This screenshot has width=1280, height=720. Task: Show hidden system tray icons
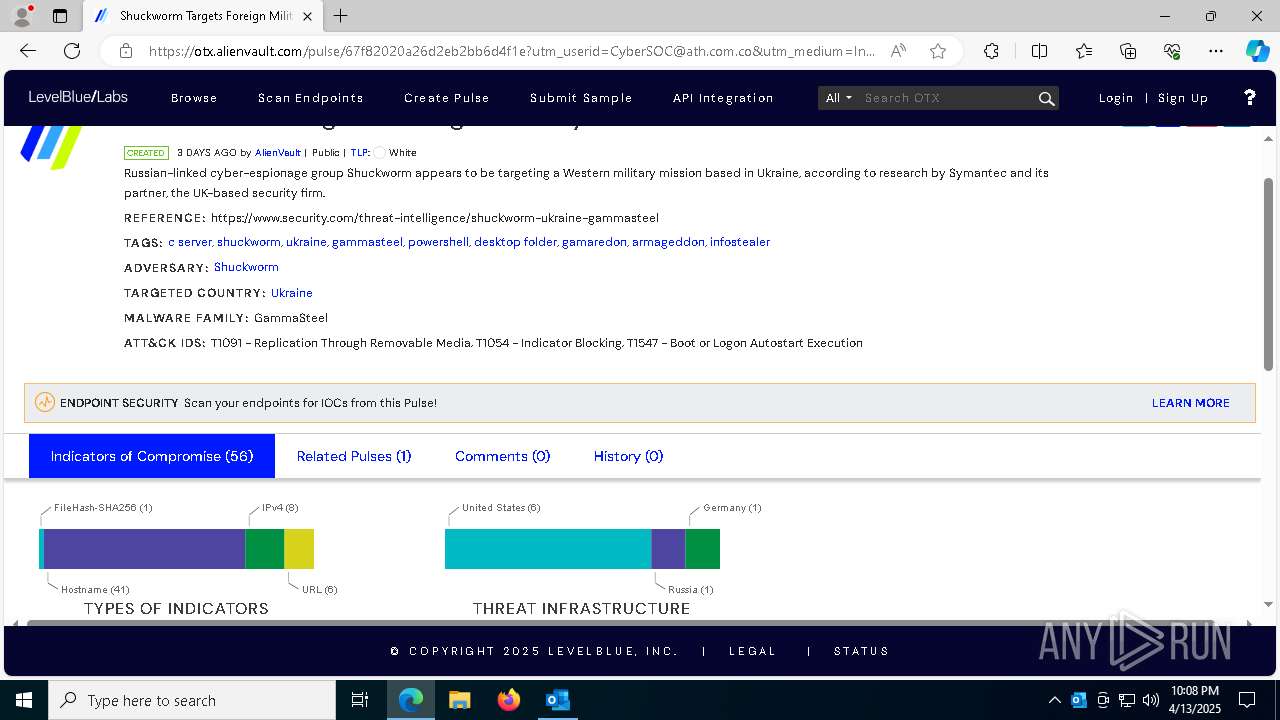coord(1054,700)
